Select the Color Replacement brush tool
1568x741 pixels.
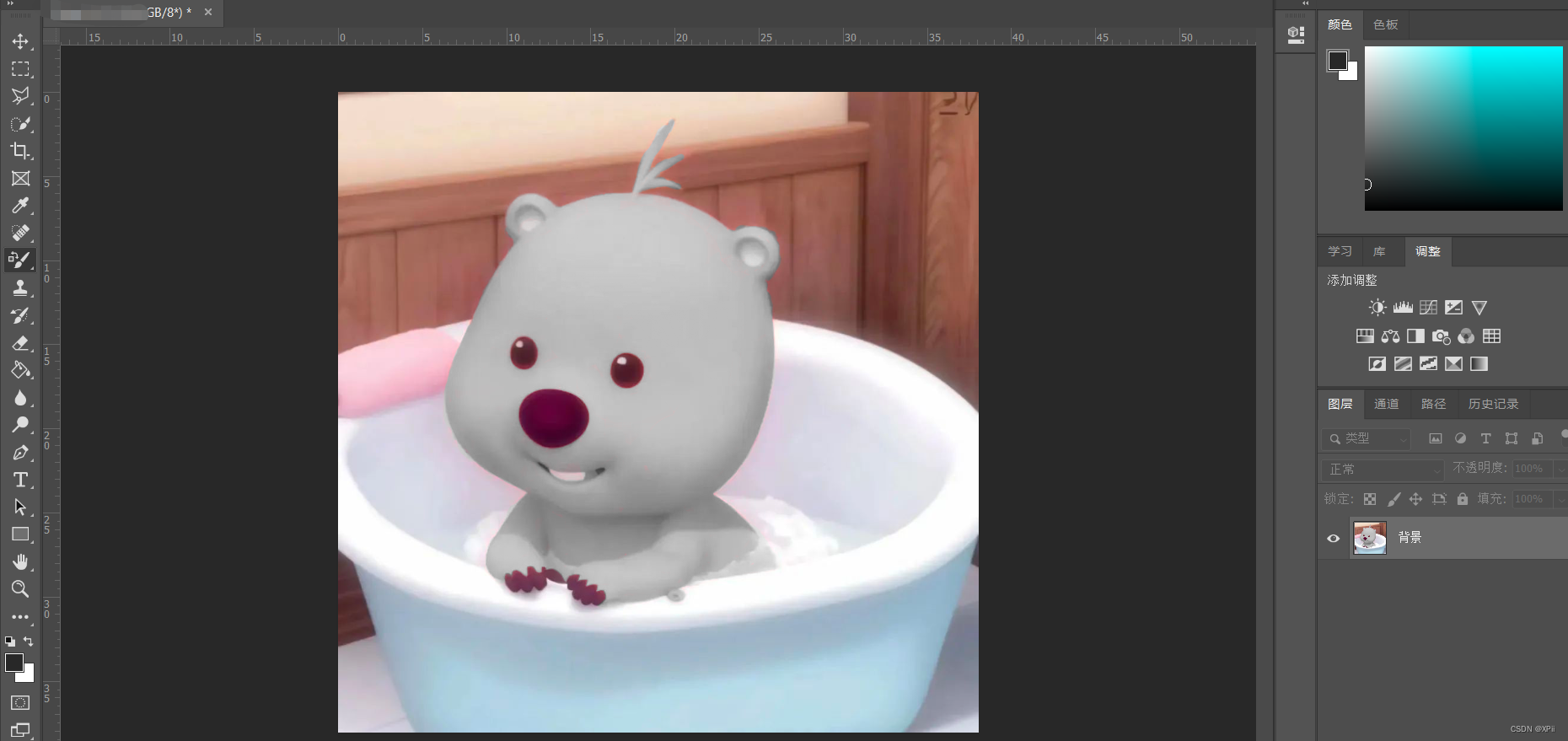20,260
